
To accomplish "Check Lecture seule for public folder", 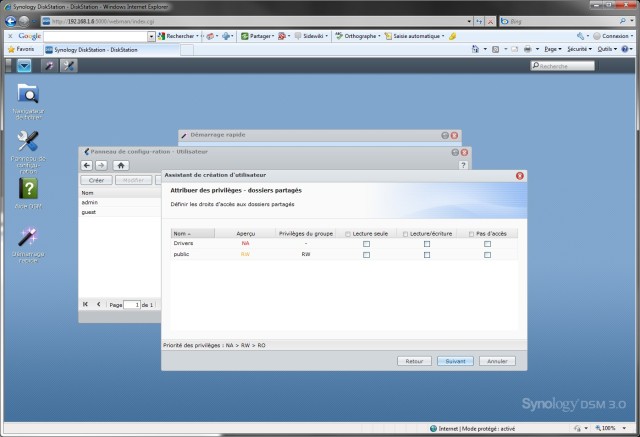I will 367,255.
